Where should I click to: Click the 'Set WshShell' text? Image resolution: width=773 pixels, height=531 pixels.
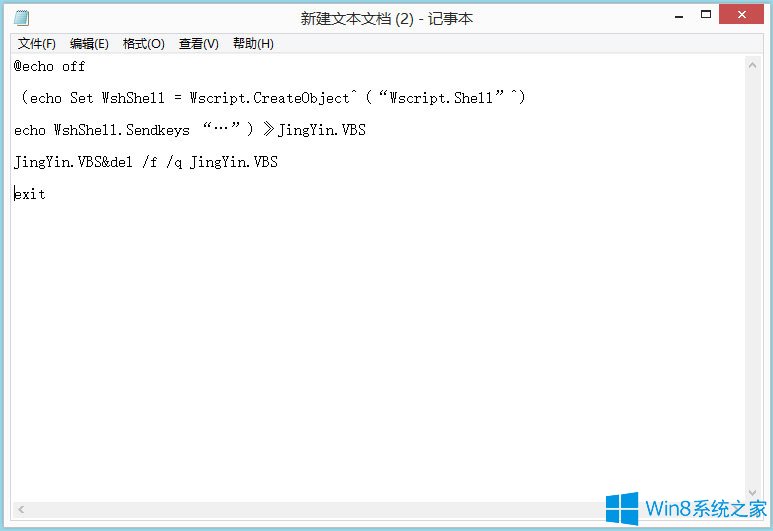(117, 98)
